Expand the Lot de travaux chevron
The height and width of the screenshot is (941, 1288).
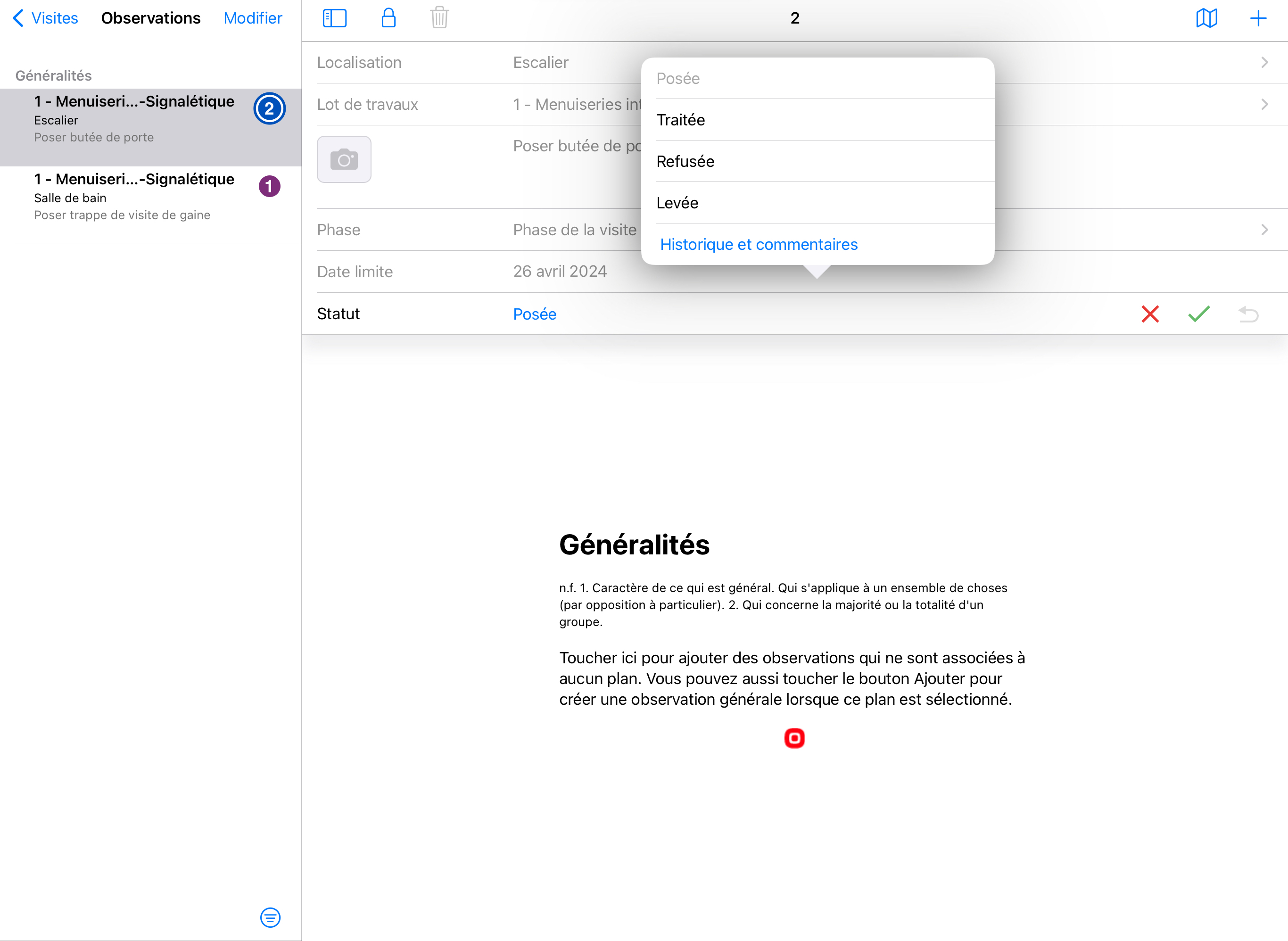click(1264, 104)
